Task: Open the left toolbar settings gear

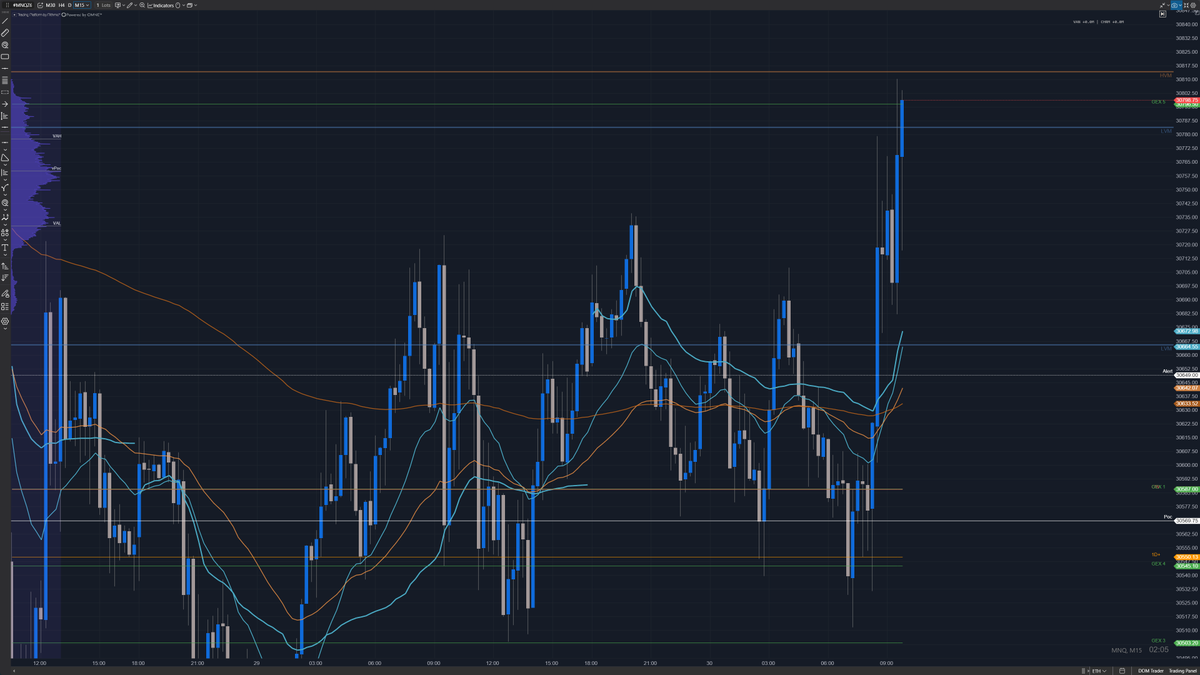Action: tap(5, 321)
